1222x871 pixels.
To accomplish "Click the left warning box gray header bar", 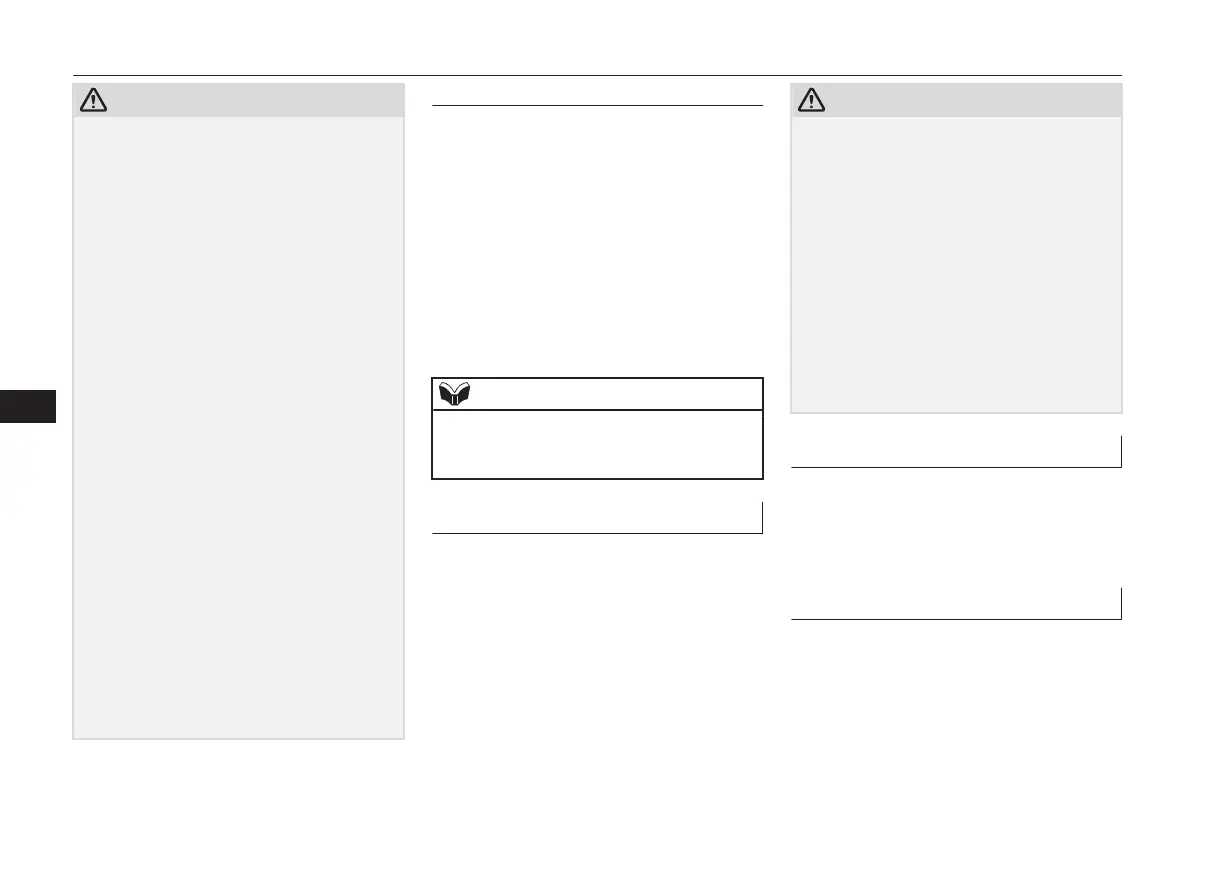I will pyautogui.click(x=250, y=101).
